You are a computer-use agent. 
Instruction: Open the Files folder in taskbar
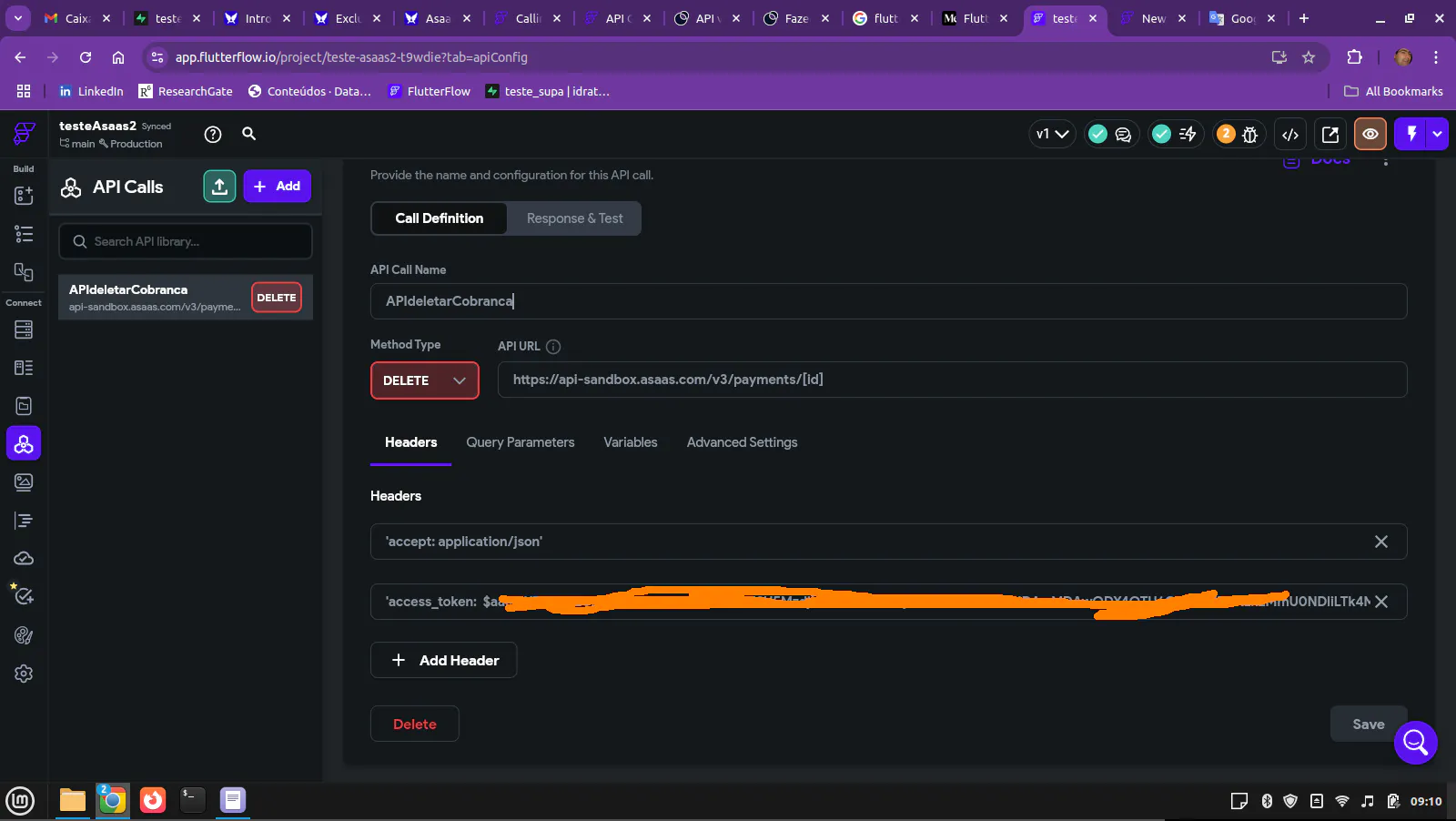click(x=73, y=800)
